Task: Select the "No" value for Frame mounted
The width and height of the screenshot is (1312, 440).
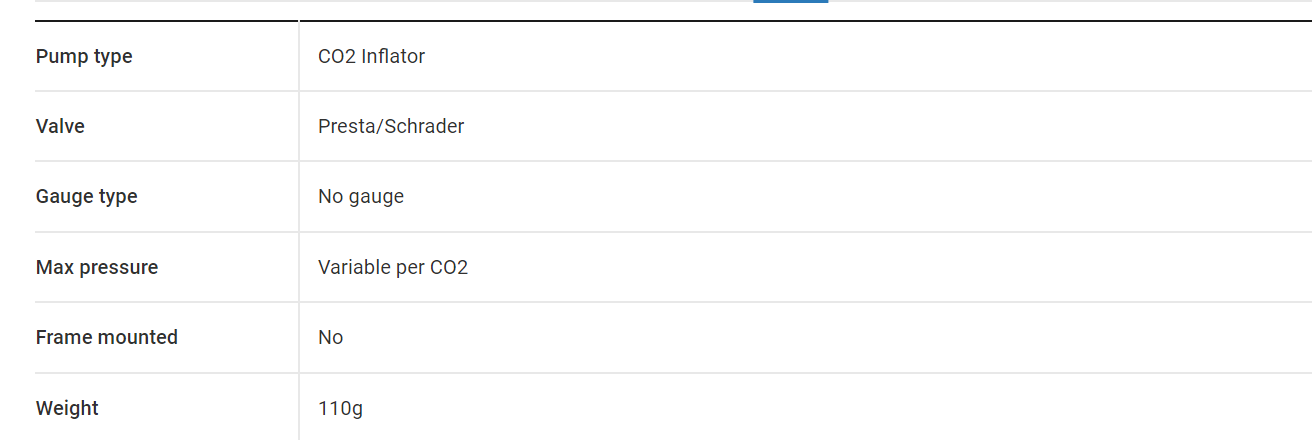Action: [x=330, y=337]
